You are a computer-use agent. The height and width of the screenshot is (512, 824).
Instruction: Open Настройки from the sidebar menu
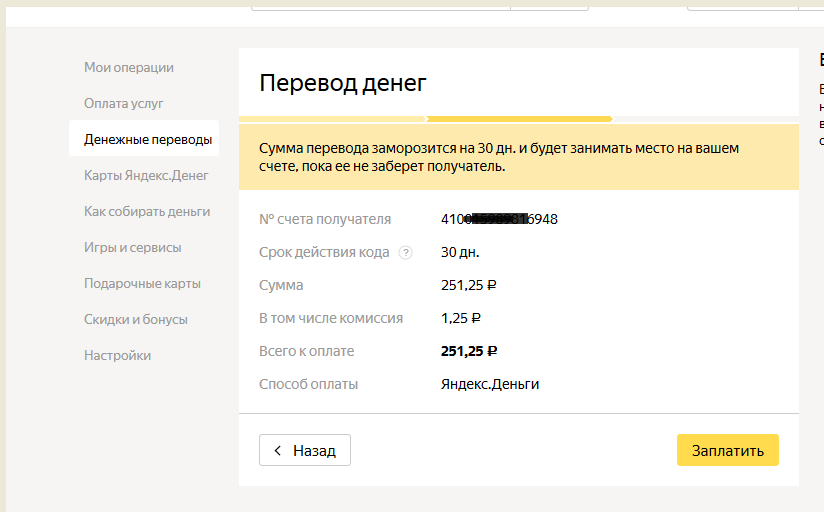(118, 355)
